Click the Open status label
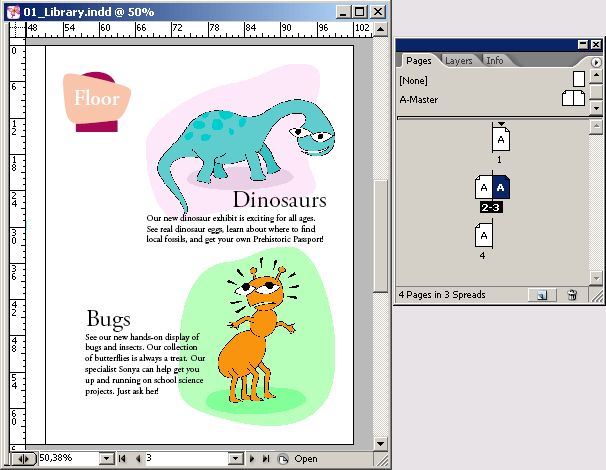This screenshot has height=470, width=606. click(306, 459)
